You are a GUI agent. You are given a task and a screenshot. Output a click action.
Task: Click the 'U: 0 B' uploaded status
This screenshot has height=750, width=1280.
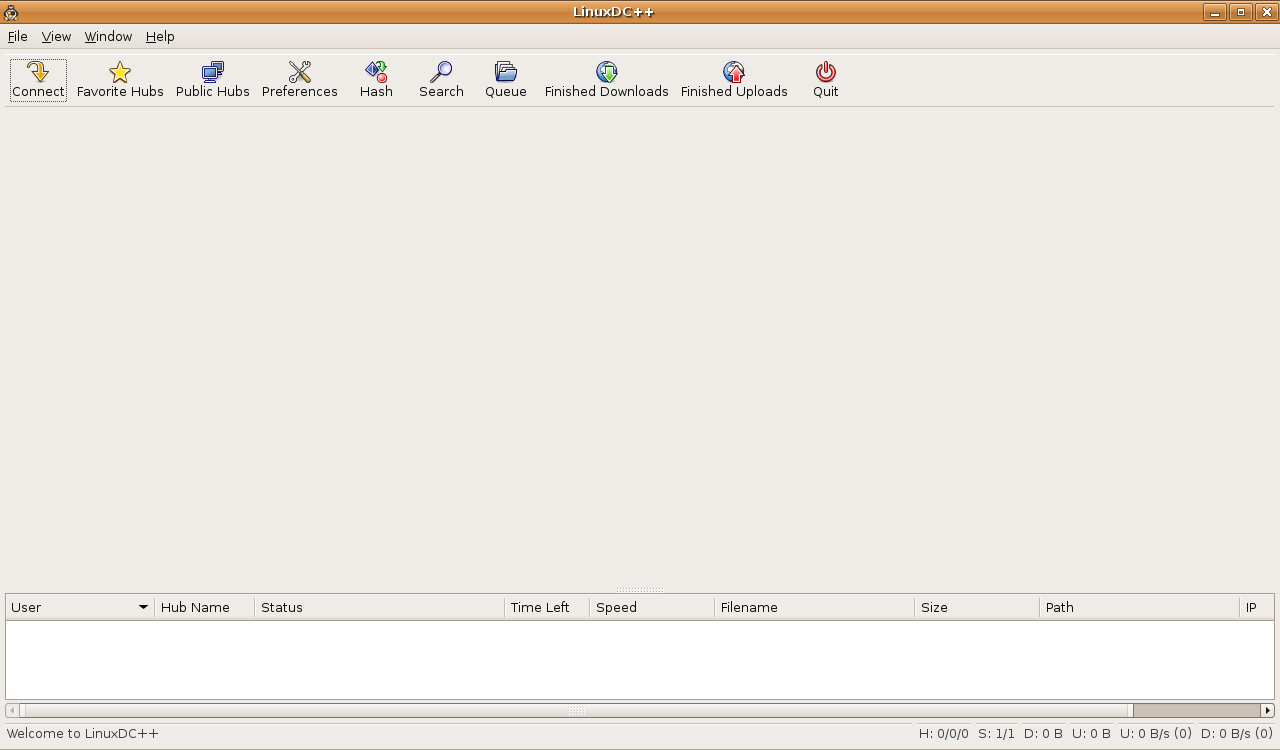click(1091, 734)
